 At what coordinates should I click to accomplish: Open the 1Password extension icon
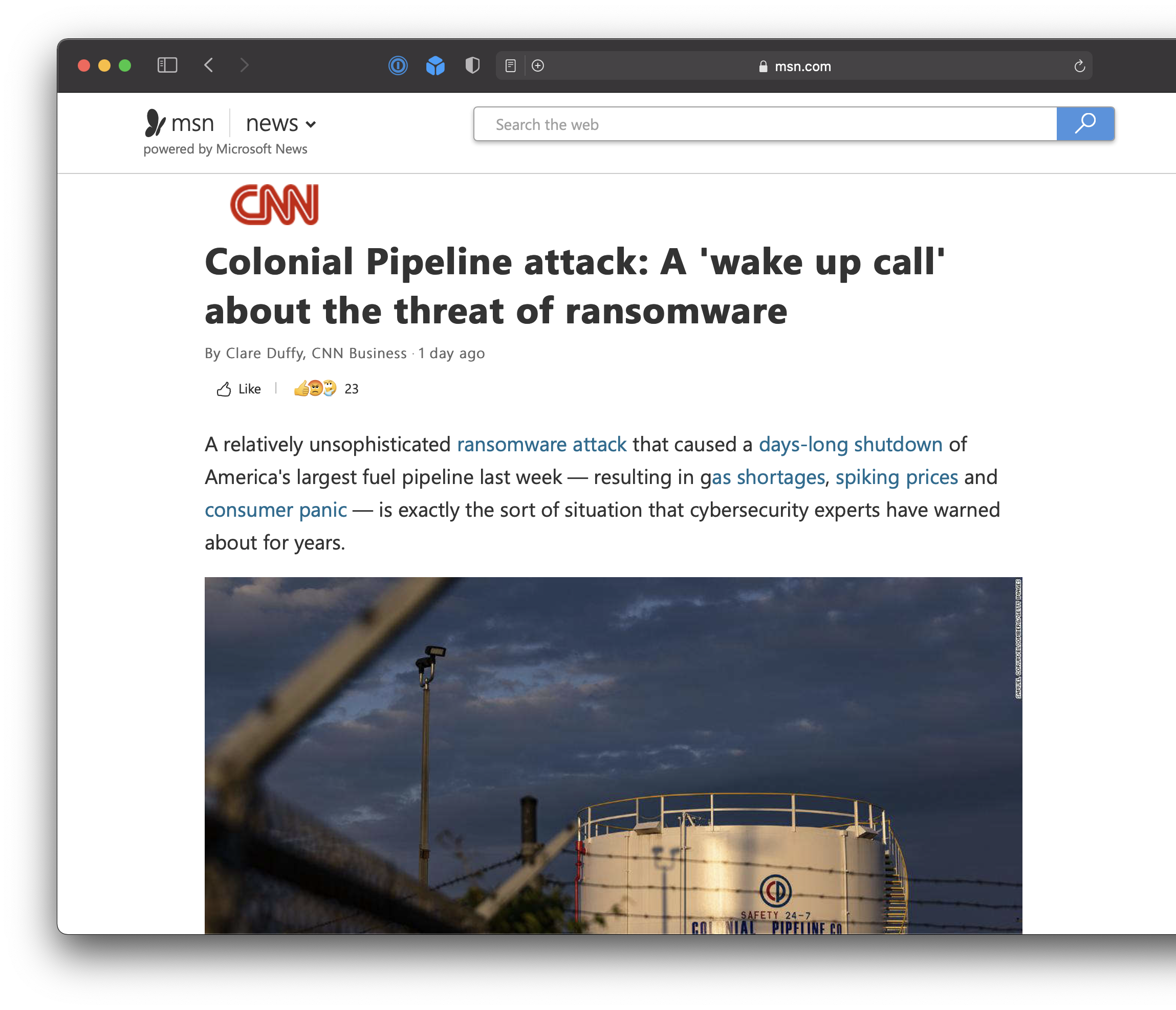coord(398,66)
